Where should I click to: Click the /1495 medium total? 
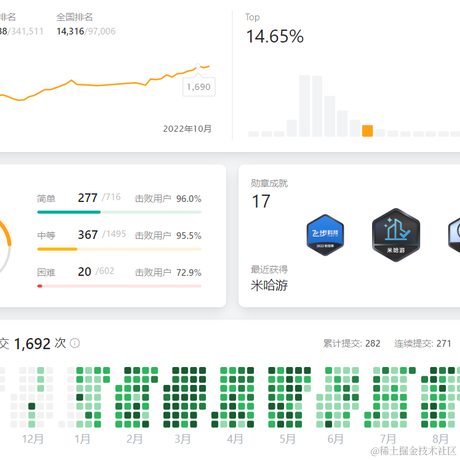point(114,234)
